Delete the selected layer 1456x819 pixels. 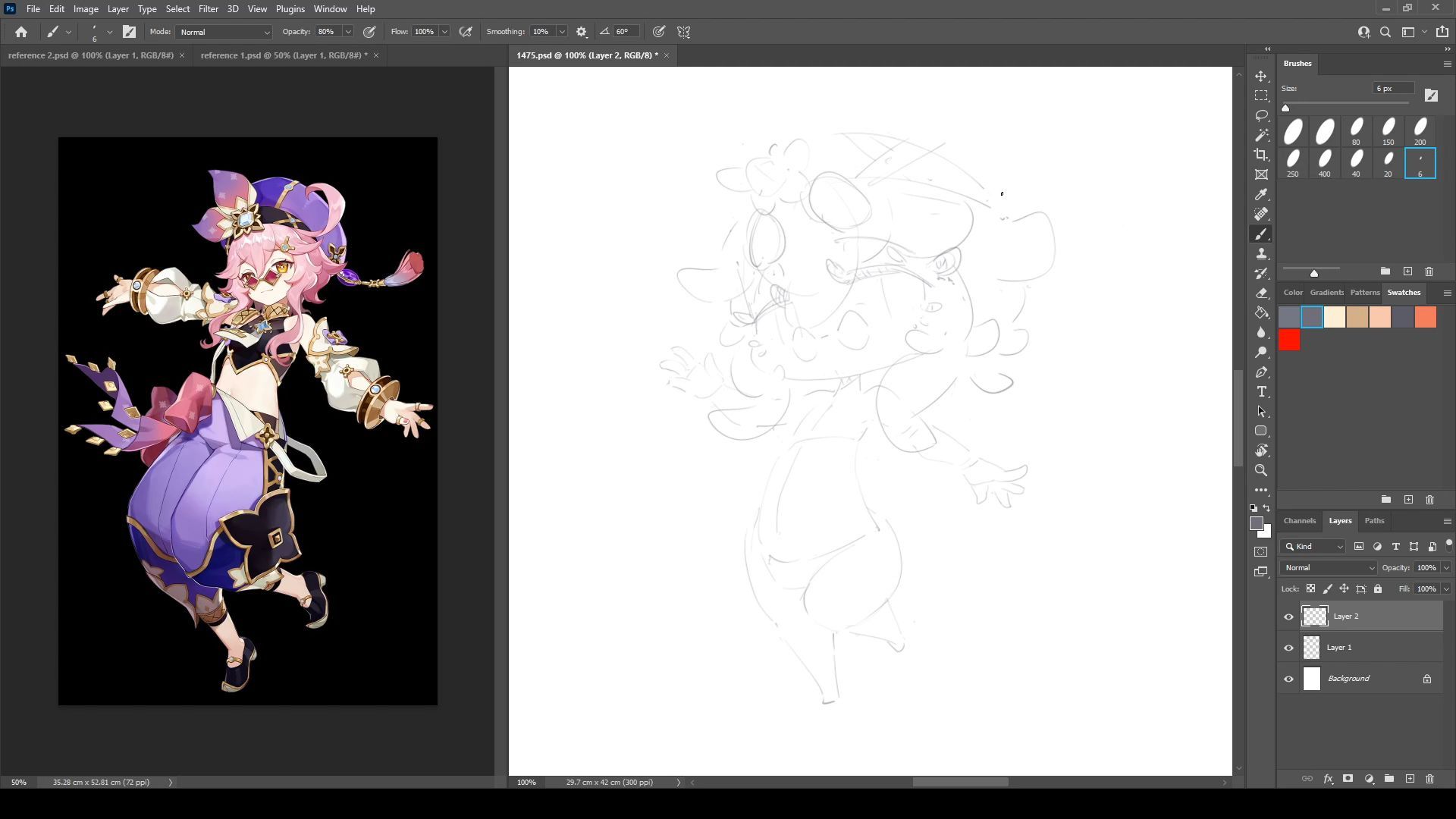pyautogui.click(x=1429, y=779)
